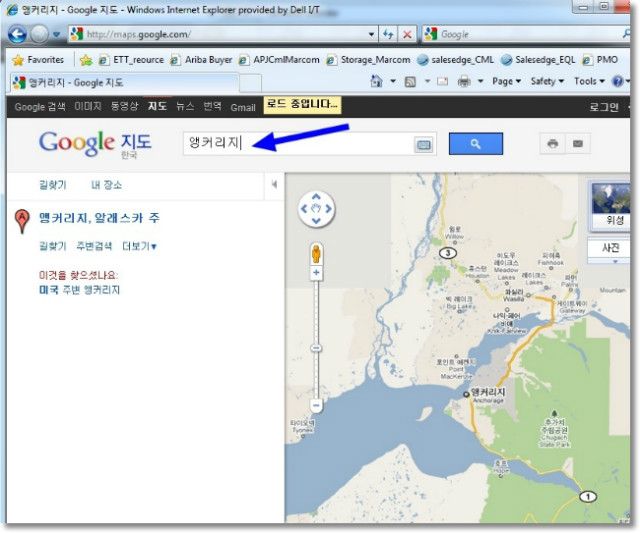640x533 pixels.
Task: Expand the feeds dropdown arrow
Action: tap(427, 81)
